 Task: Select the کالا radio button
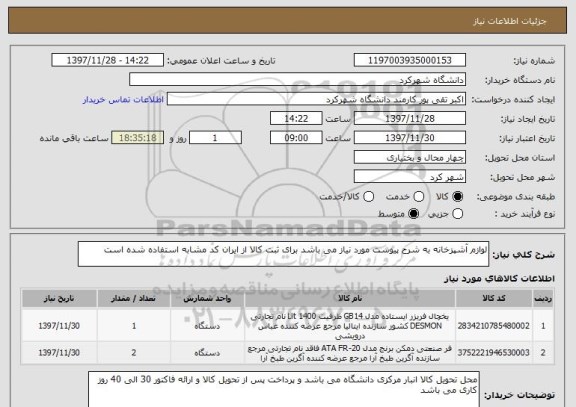tap(458, 197)
